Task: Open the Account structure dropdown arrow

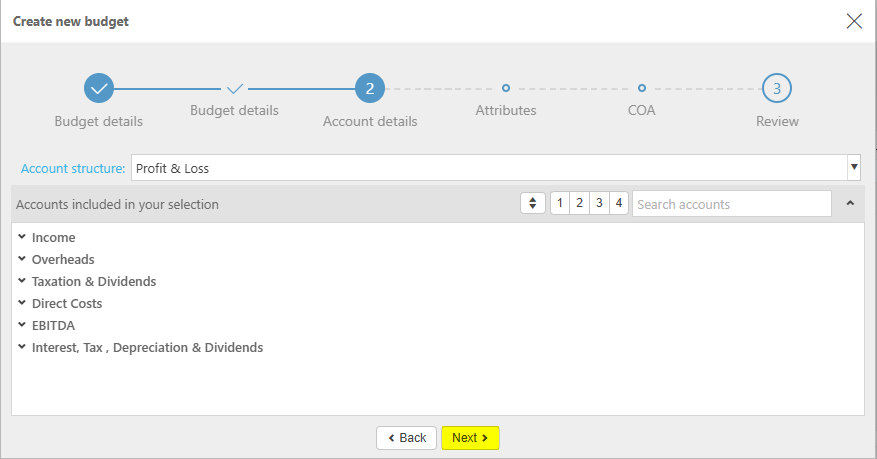Action: point(854,167)
